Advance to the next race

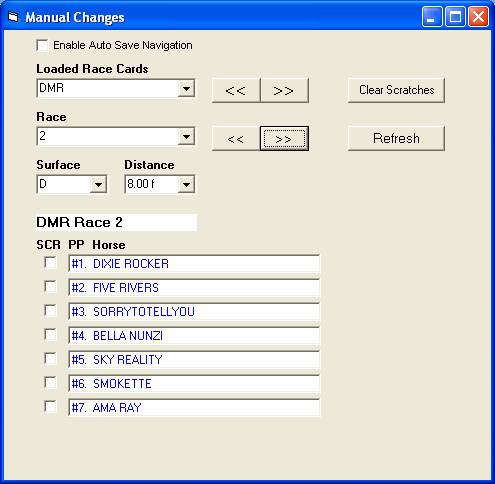click(x=284, y=138)
